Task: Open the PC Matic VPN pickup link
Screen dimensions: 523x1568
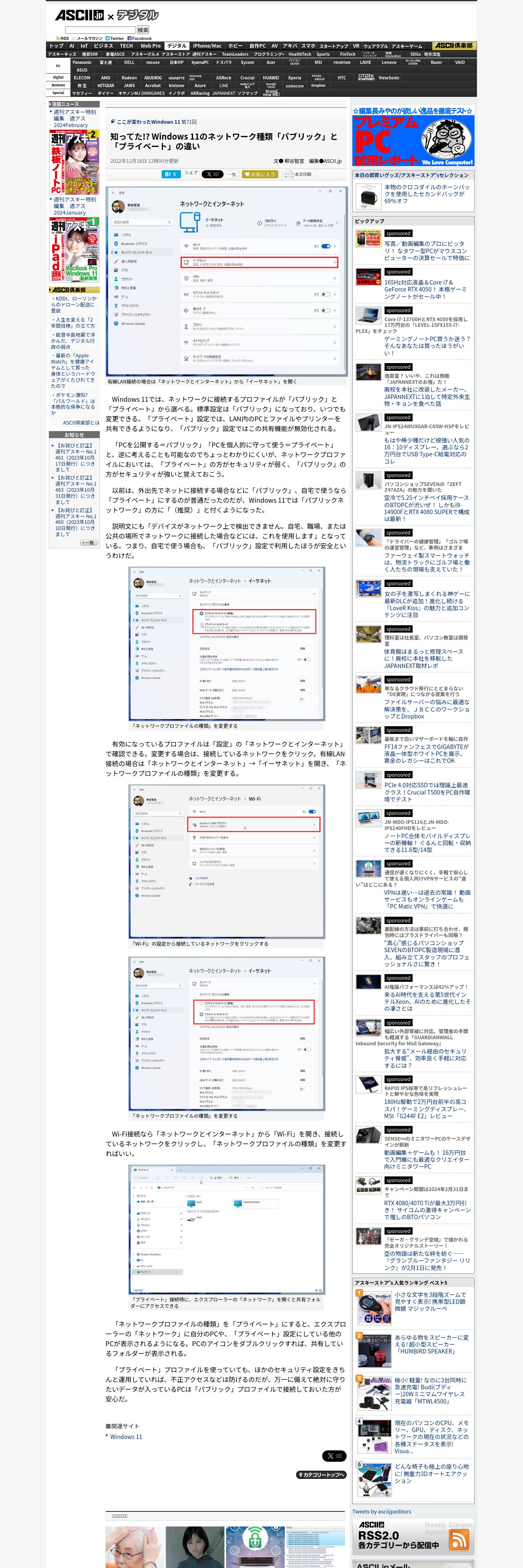Action: [427, 900]
